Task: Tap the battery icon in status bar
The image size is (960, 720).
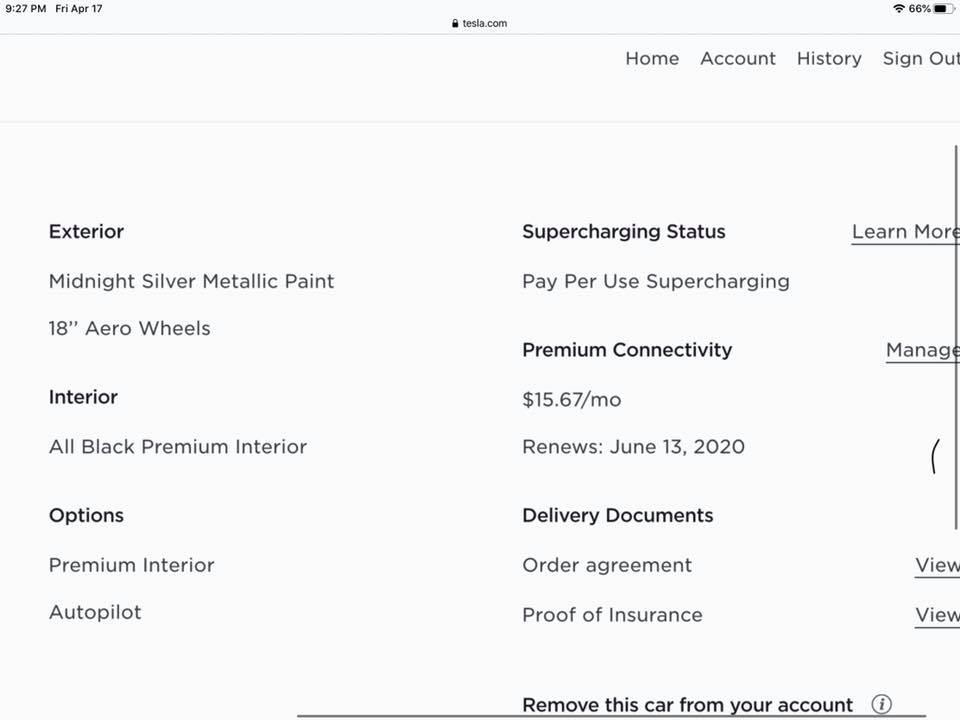Action: click(x=944, y=8)
